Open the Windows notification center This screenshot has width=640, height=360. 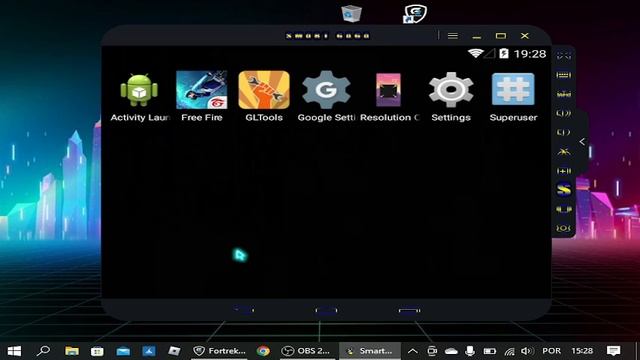coord(613,351)
